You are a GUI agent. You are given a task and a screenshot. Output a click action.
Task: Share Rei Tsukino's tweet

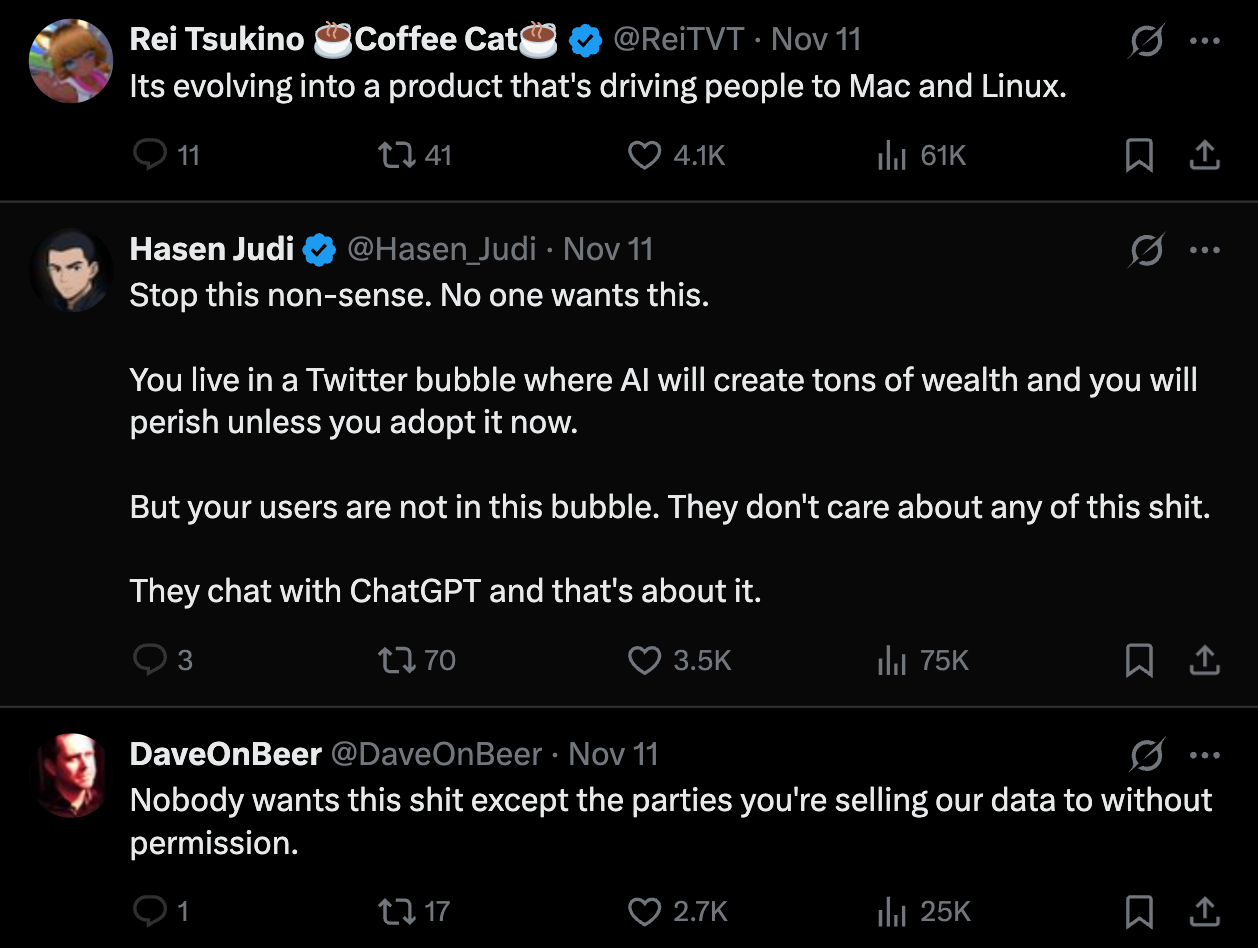click(x=1205, y=156)
